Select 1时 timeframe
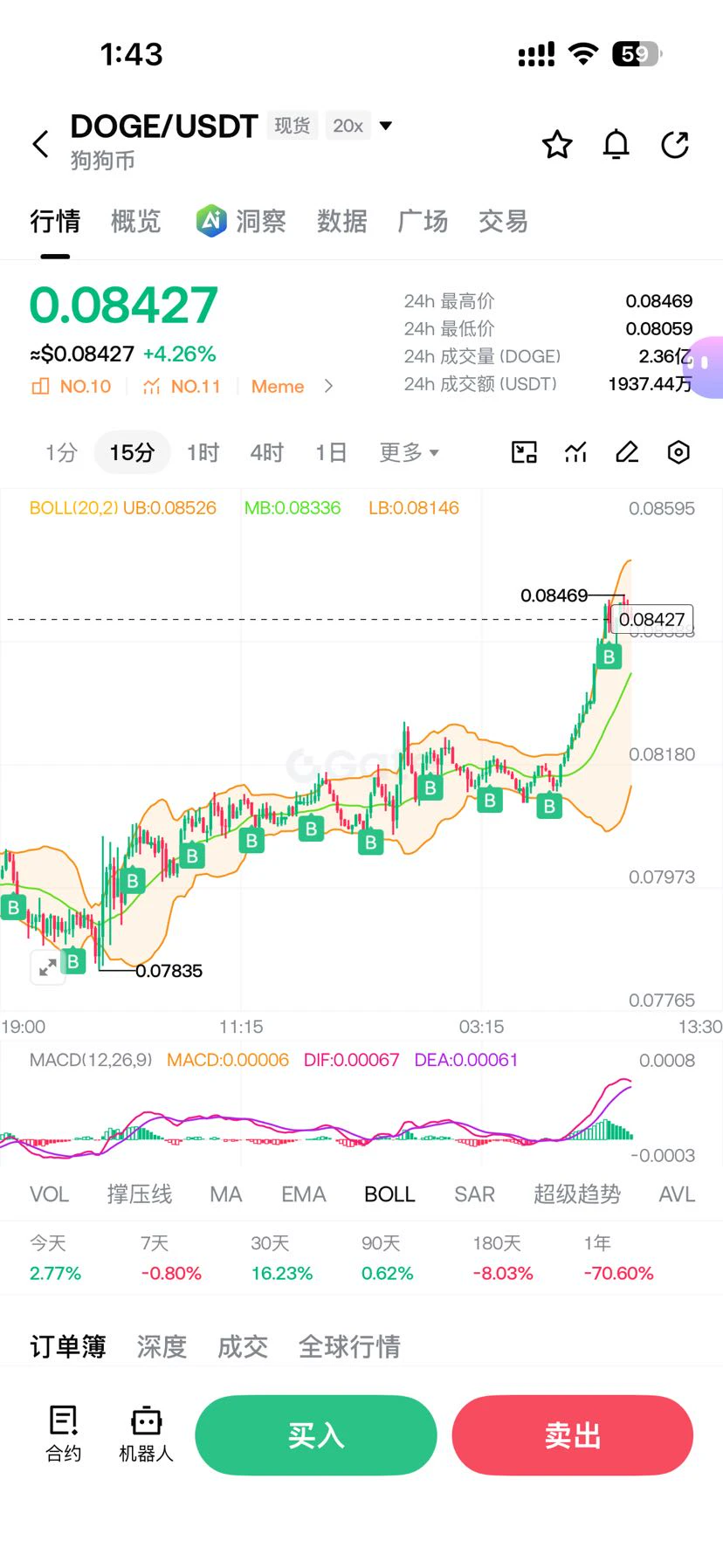The image size is (723, 1568). pos(203,452)
